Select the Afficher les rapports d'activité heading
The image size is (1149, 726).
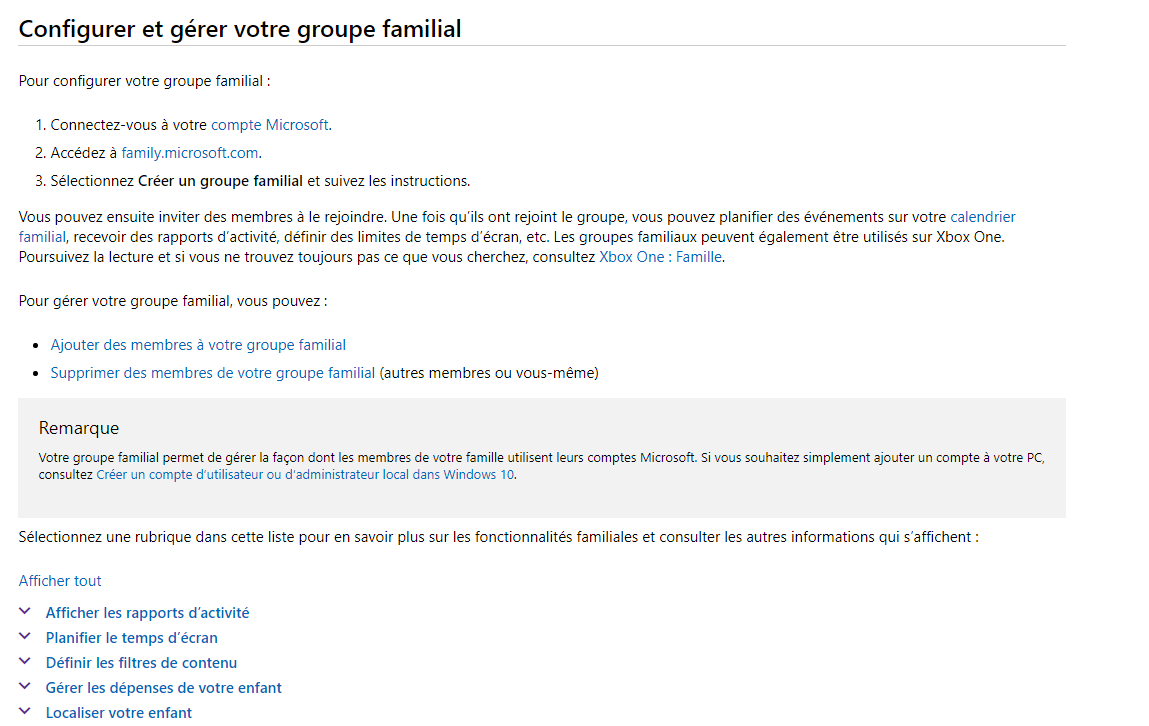147,612
